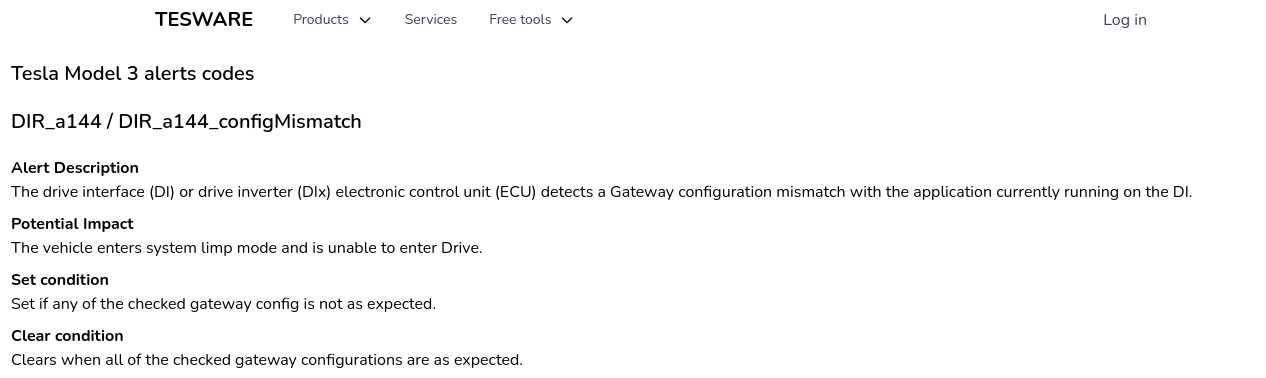Expand the chevron beside Free tools
Viewport: 1266px width, 378px height.
click(x=567, y=20)
